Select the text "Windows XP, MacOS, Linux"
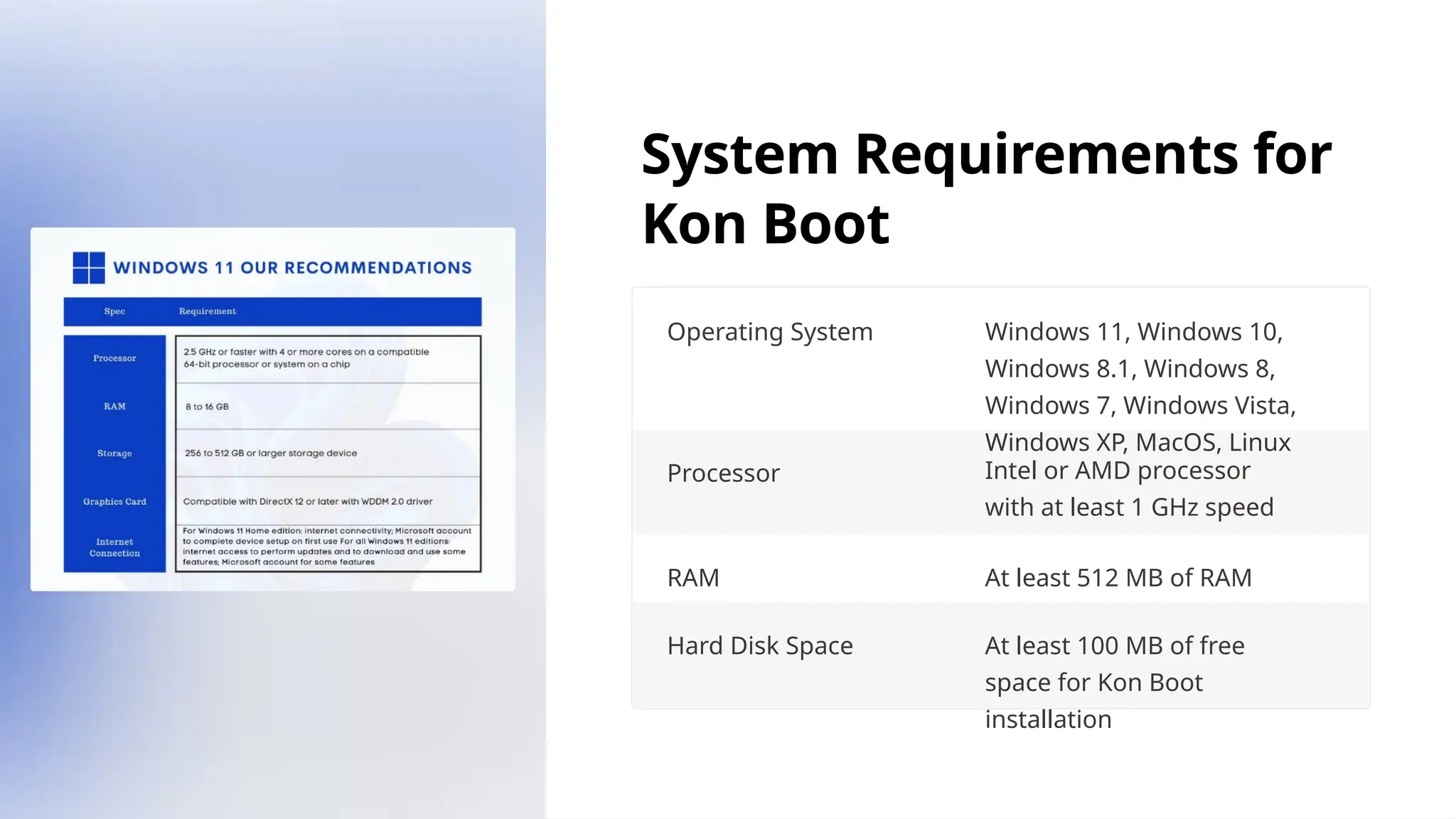The height and width of the screenshot is (819, 1456). tap(1137, 442)
